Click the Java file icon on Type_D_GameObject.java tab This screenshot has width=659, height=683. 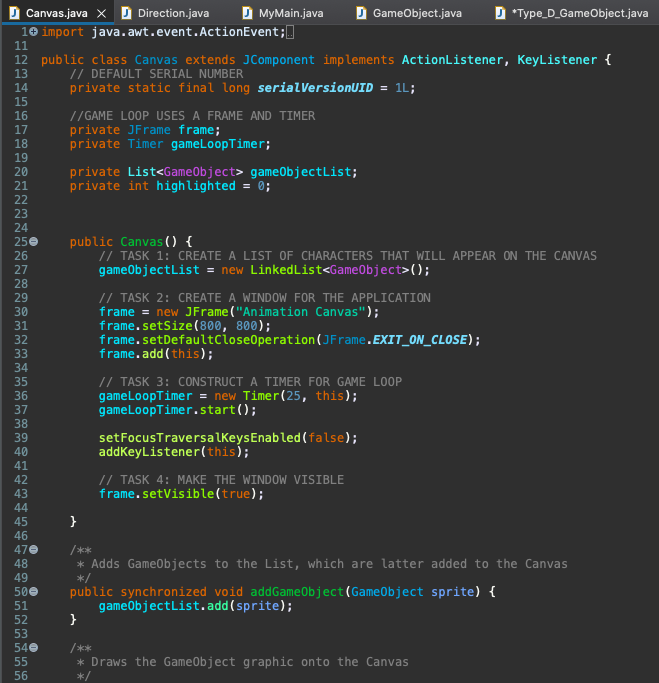[x=500, y=13]
